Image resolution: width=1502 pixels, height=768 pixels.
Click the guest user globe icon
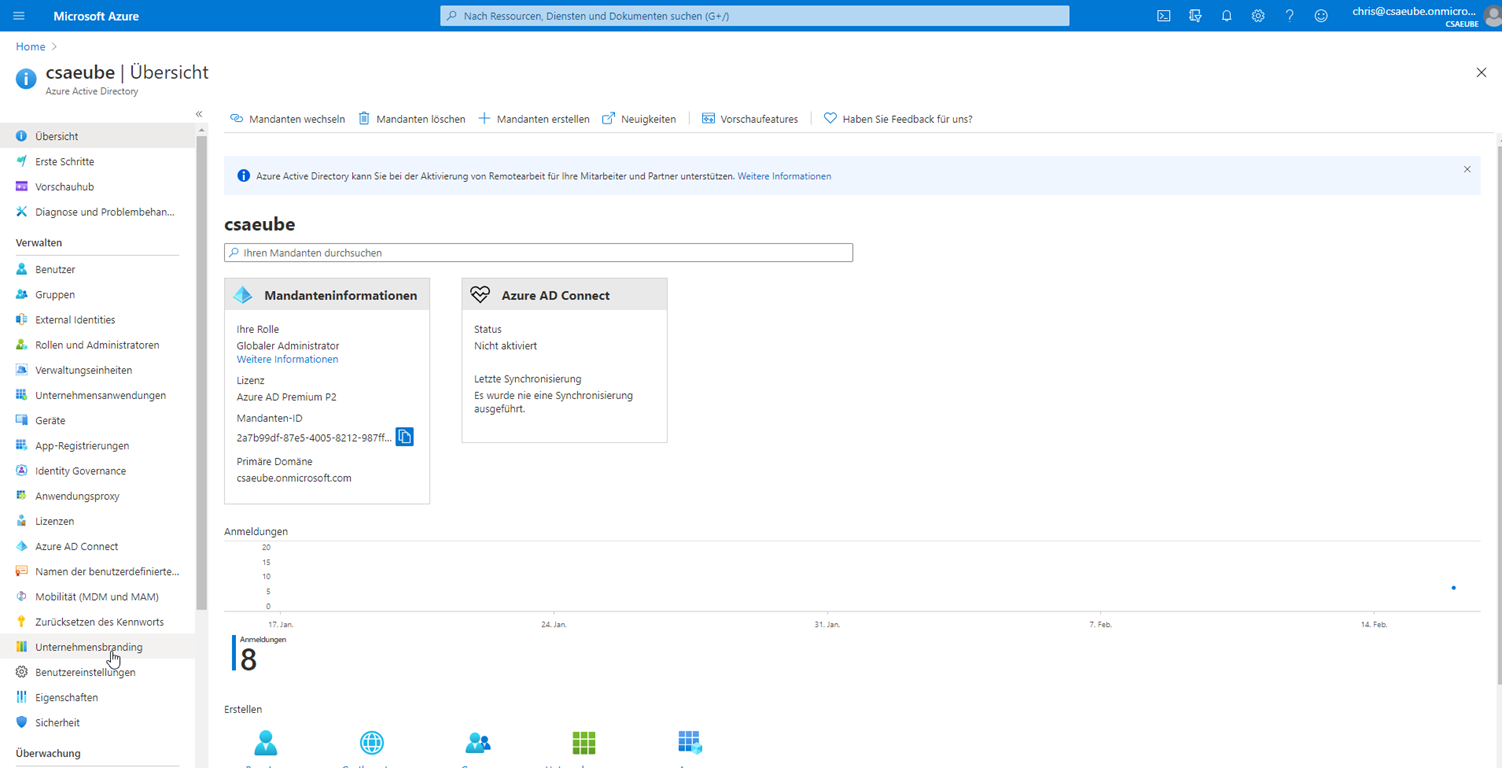[371, 743]
